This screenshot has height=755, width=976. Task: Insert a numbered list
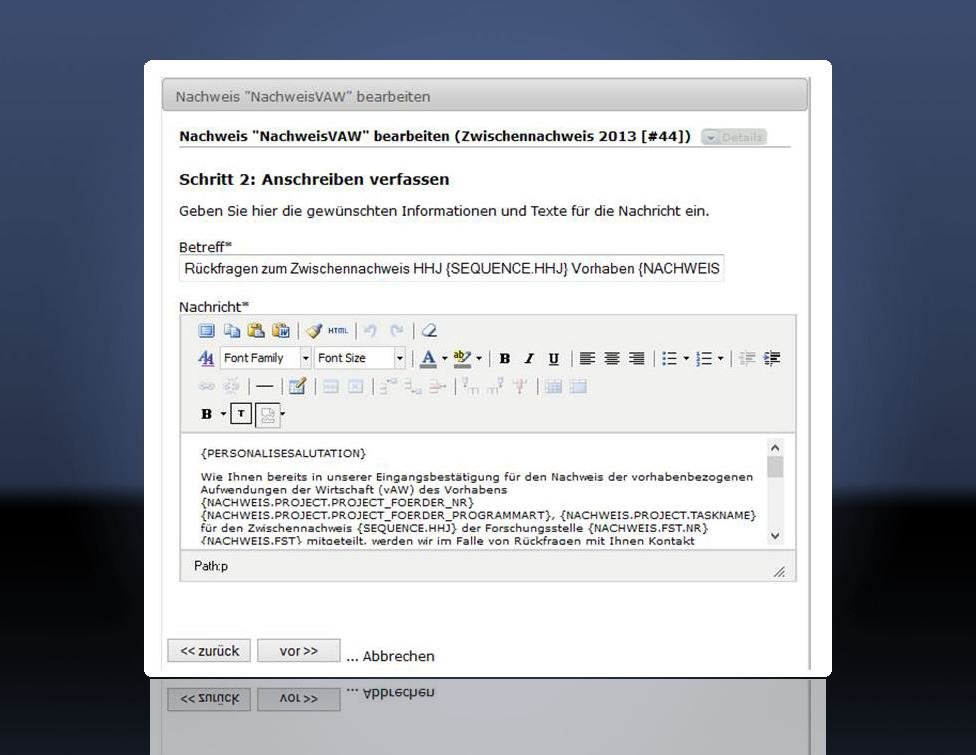click(x=703, y=359)
